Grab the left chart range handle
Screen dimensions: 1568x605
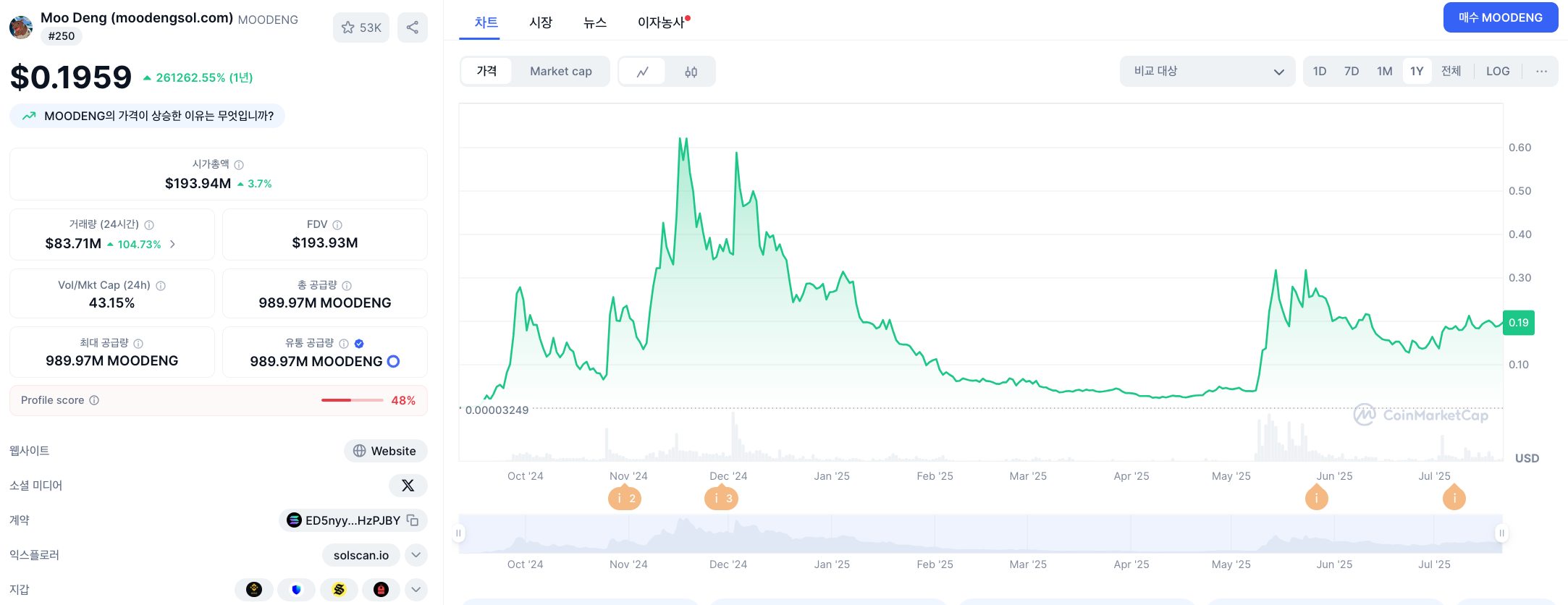click(458, 533)
